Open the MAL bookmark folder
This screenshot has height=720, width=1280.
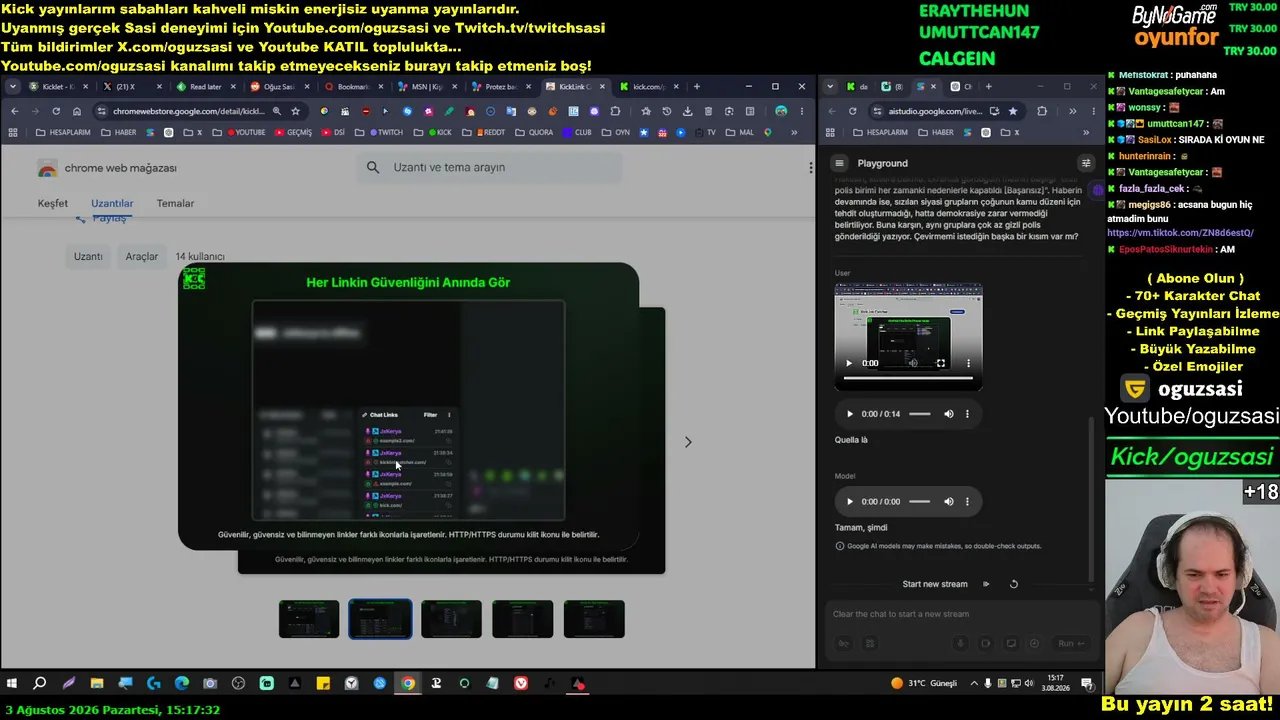[740, 132]
